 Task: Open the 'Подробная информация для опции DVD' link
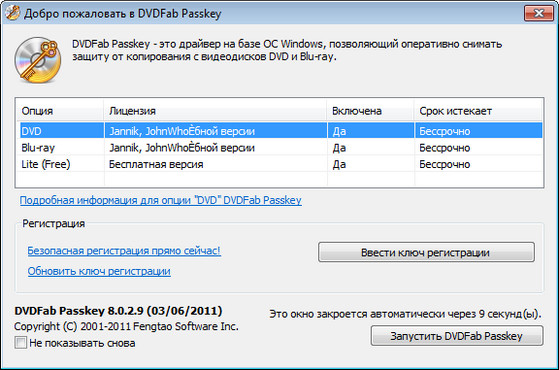point(161,200)
